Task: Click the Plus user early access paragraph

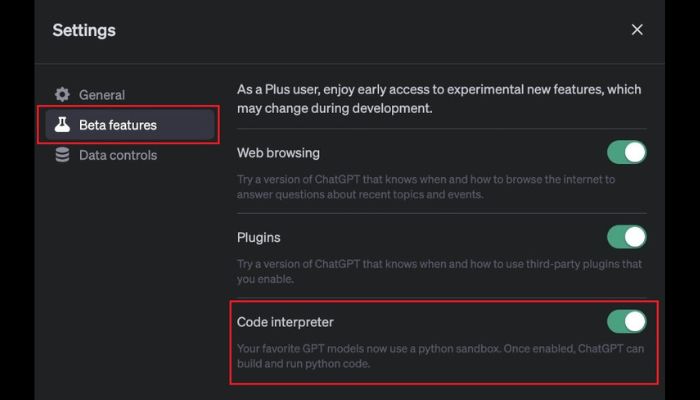Action: [438, 98]
